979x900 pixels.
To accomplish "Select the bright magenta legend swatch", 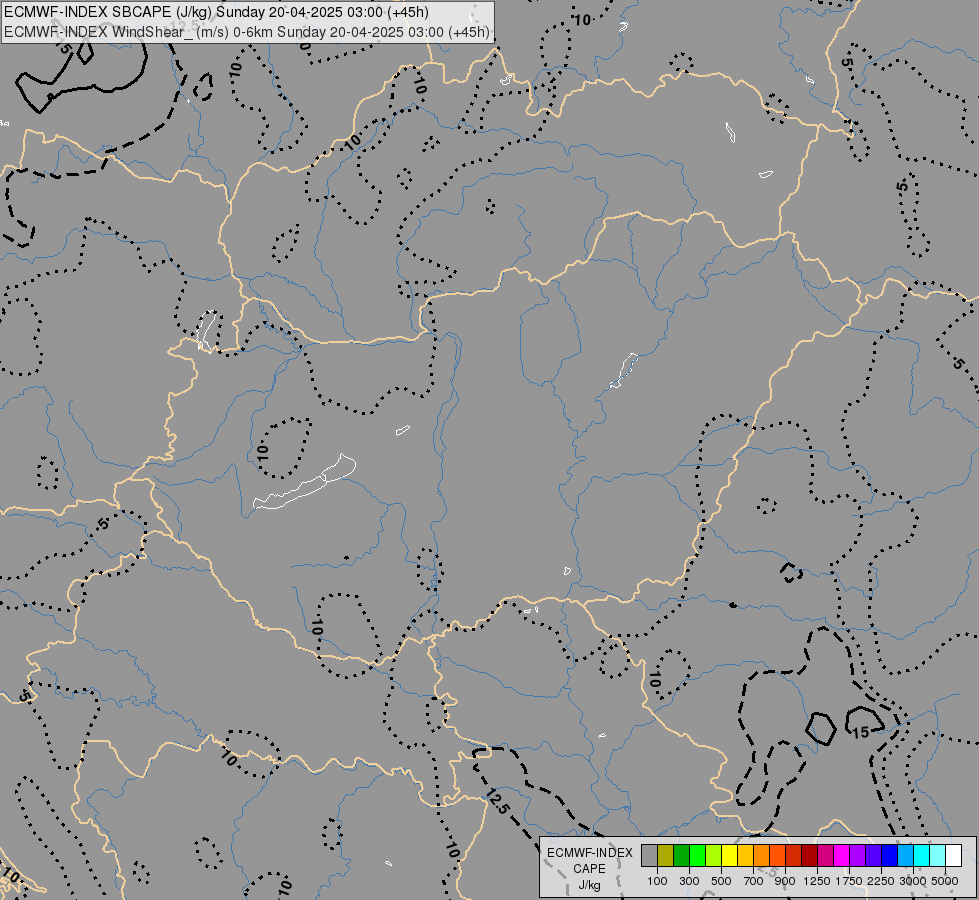I will point(842,855).
